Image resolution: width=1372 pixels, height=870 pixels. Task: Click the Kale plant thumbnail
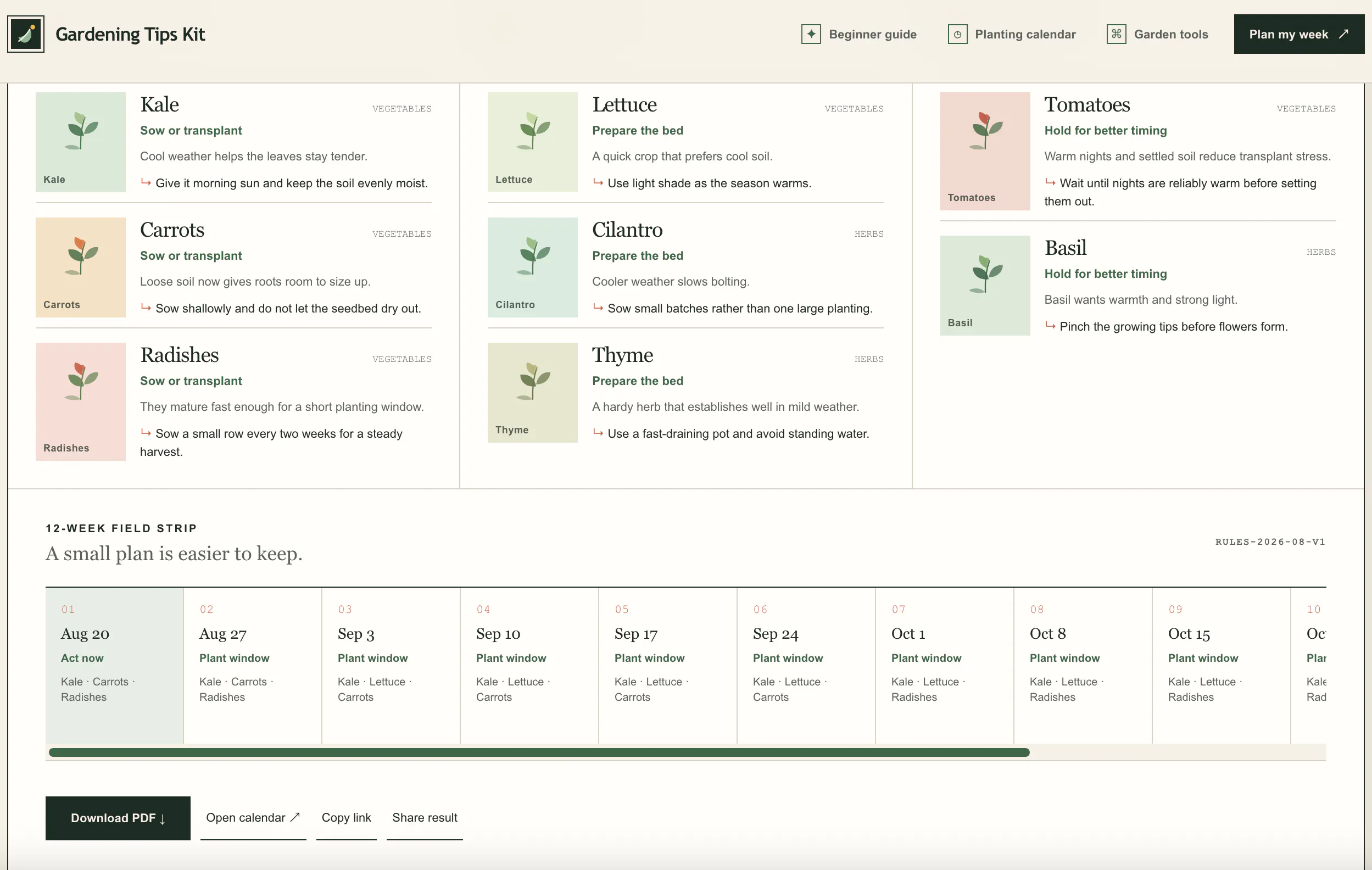(80, 142)
